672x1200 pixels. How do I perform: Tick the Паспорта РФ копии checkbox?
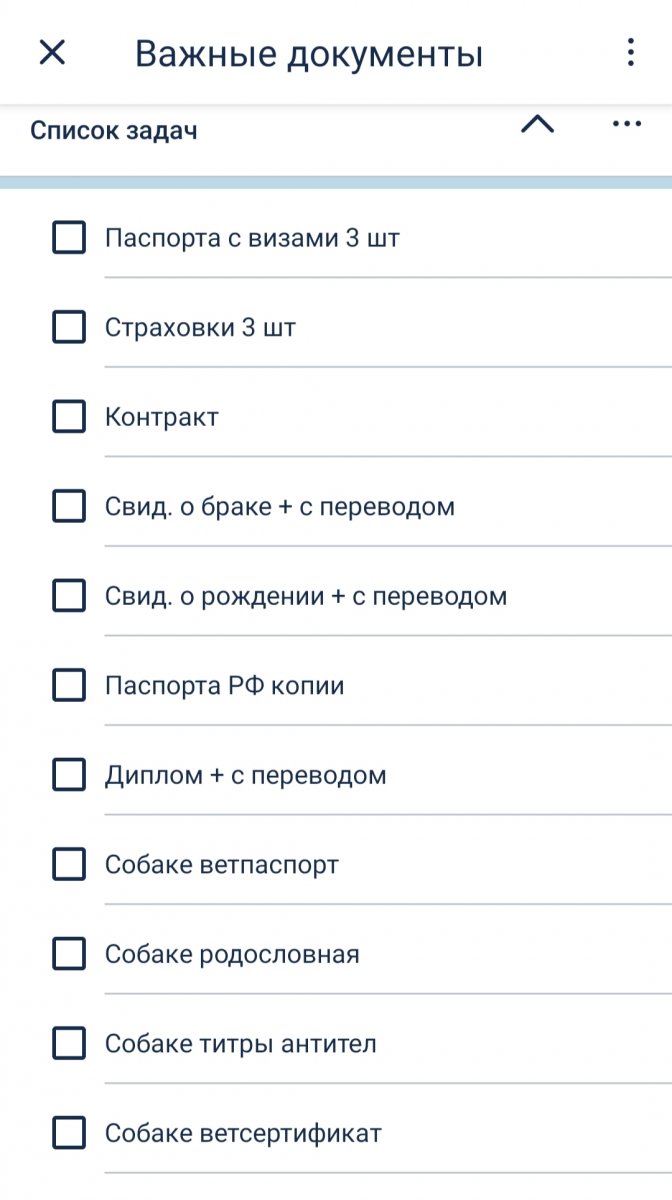(x=69, y=686)
